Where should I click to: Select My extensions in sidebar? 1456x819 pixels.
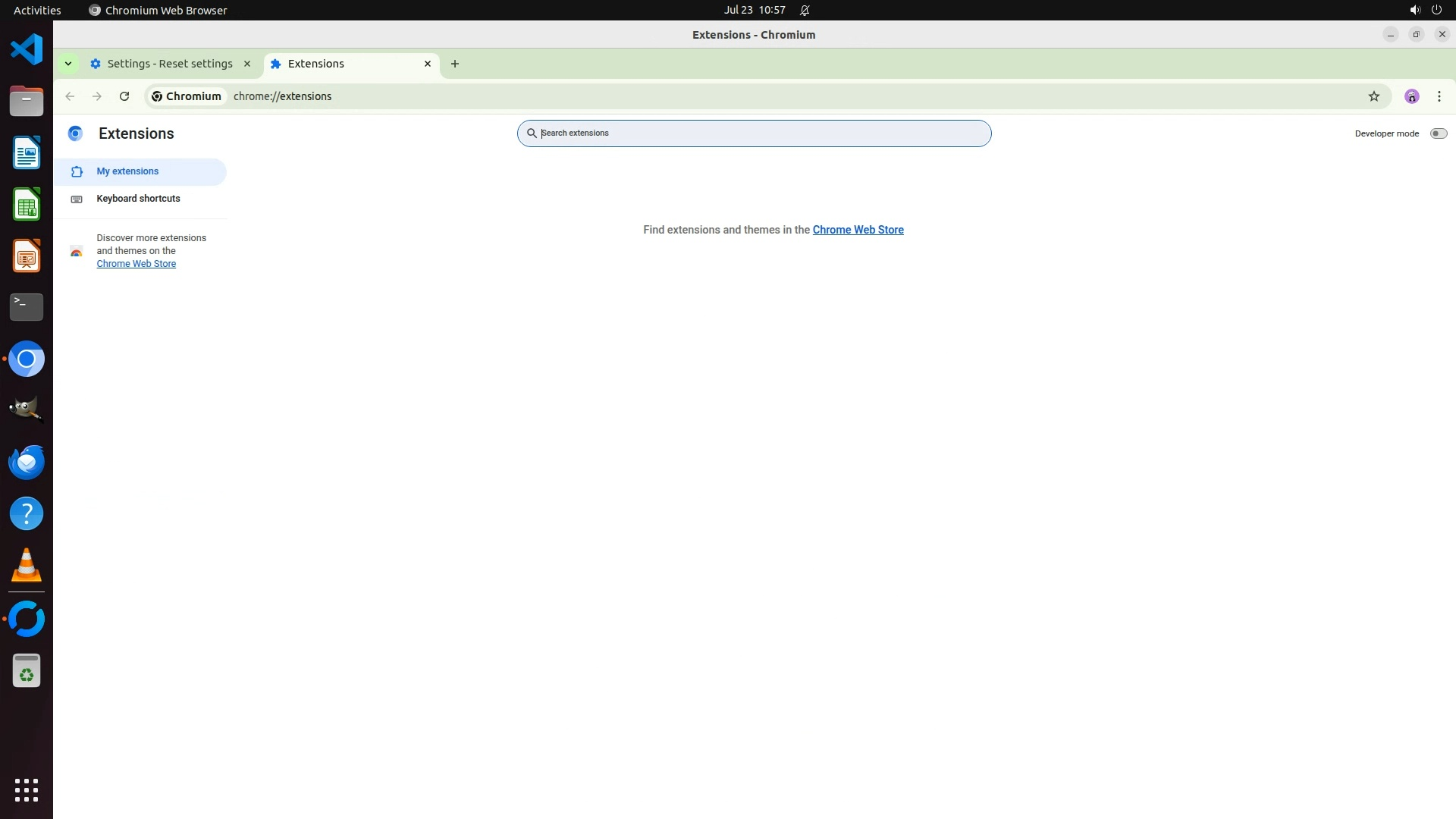tap(127, 171)
